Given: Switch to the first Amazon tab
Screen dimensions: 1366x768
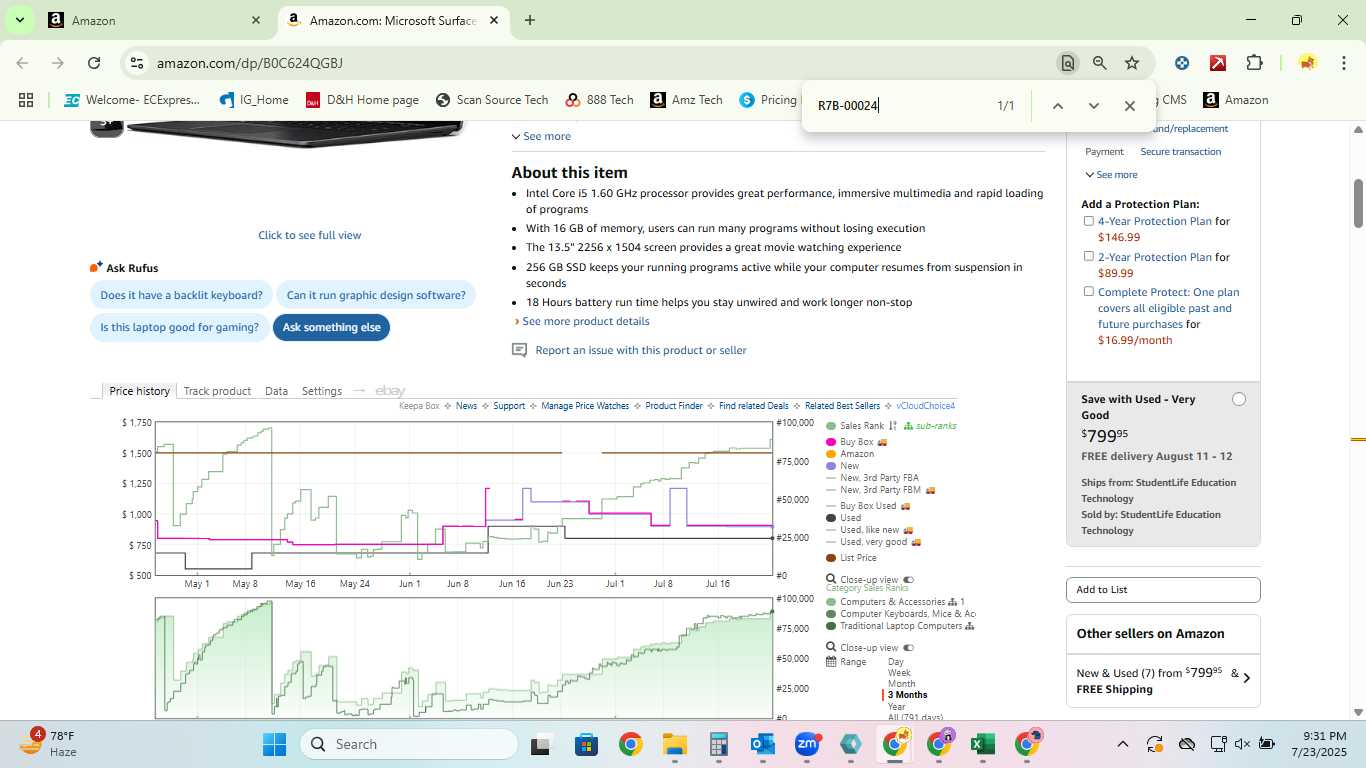Looking at the screenshot, I should [155, 20].
